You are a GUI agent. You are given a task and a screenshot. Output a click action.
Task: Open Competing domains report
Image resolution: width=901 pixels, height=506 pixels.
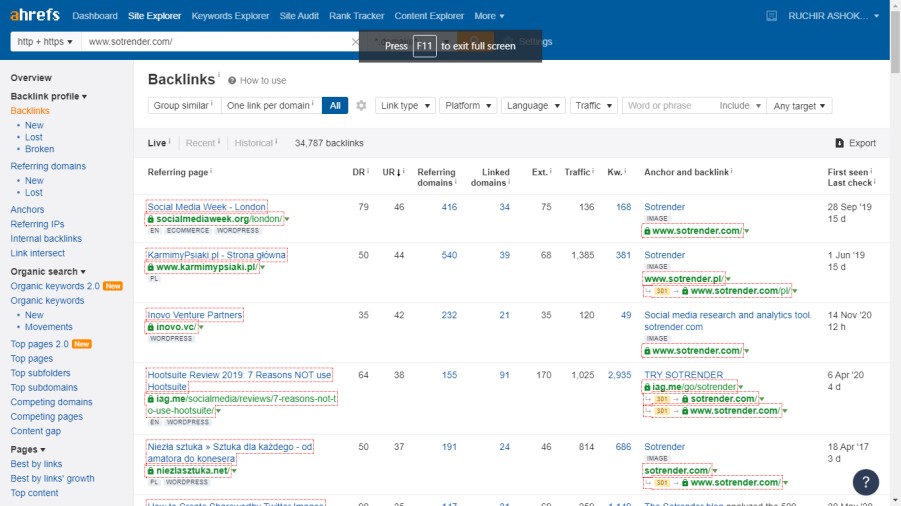point(51,402)
